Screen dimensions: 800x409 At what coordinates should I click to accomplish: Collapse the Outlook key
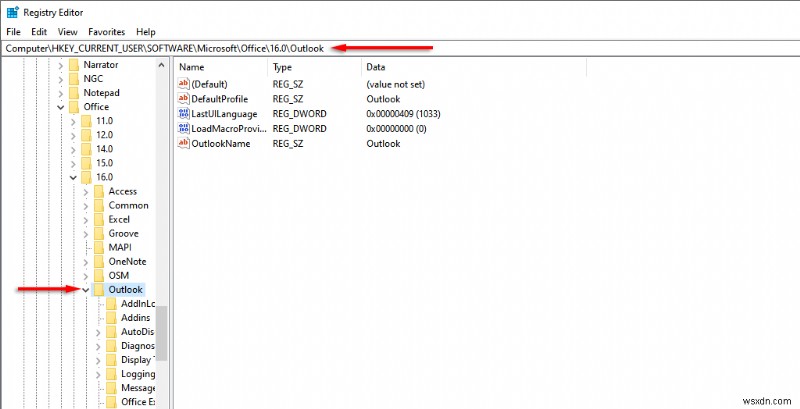point(86,290)
